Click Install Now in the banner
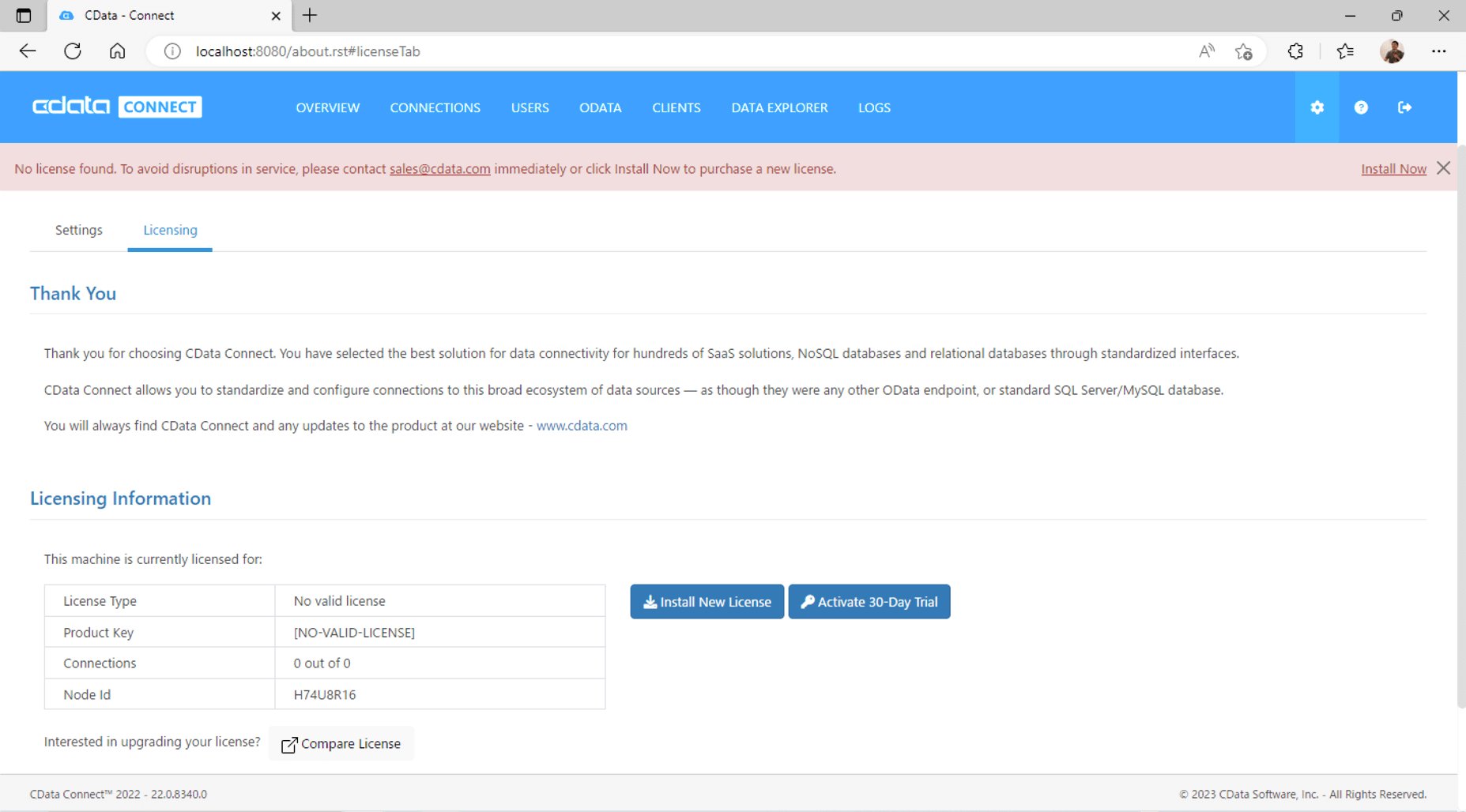Screen dimensions: 1466x812 pos(1393,169)
